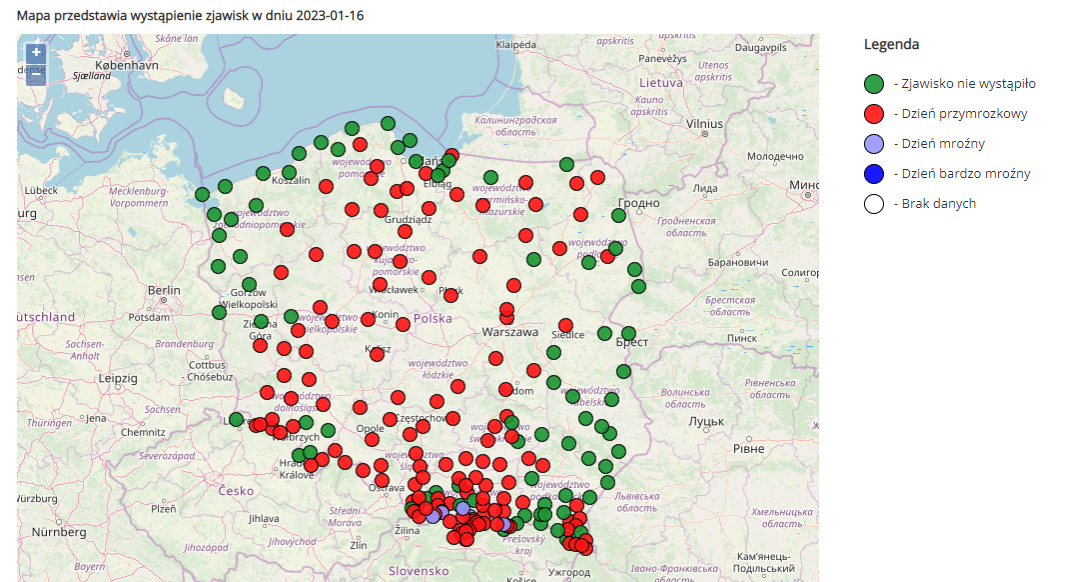The width and height of the screenshot is (1073, 582).
Task: Click the Česko country label
Action: click(236, 491)
